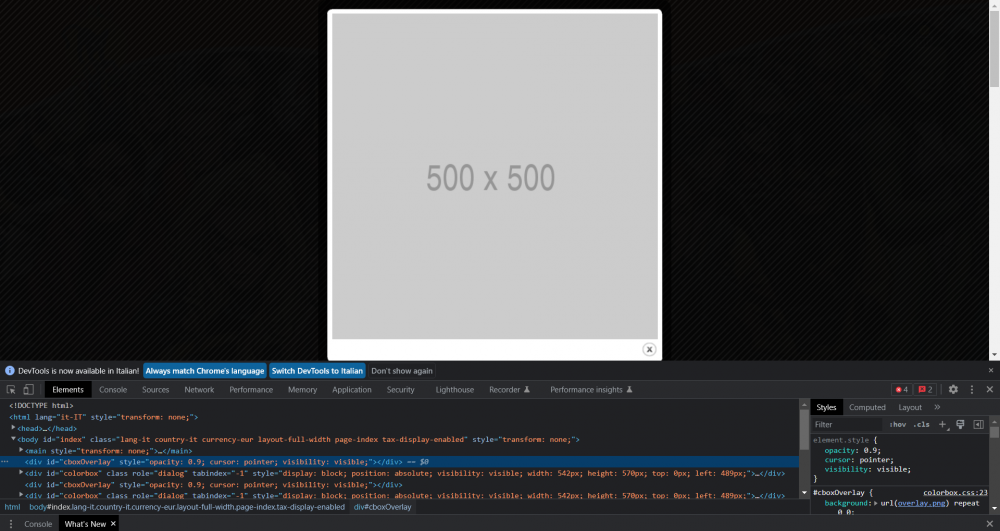Click the Styles pane scrollbar thumb

994,430
